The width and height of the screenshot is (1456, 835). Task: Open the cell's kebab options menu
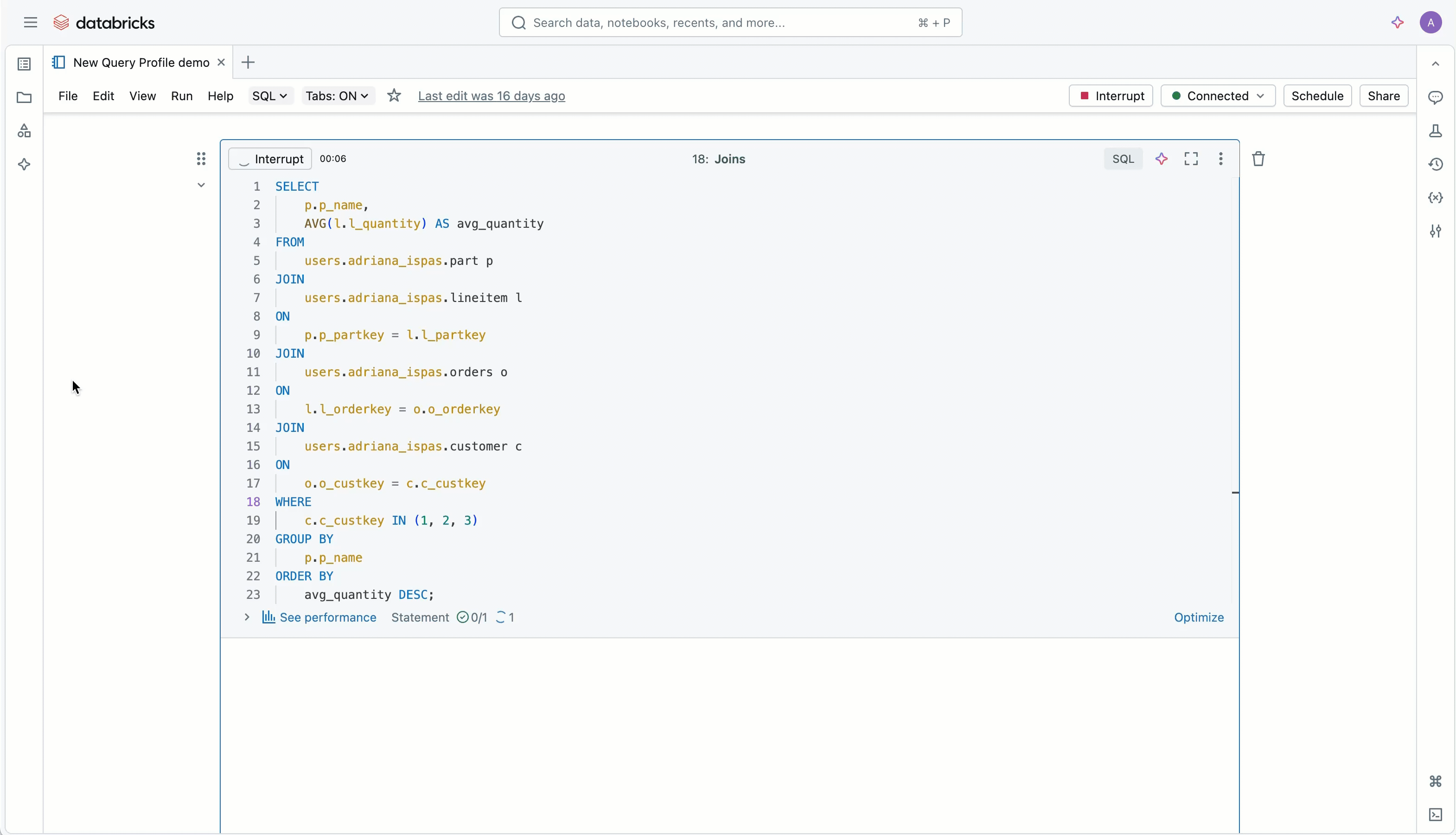click(x=1220, y=159)
